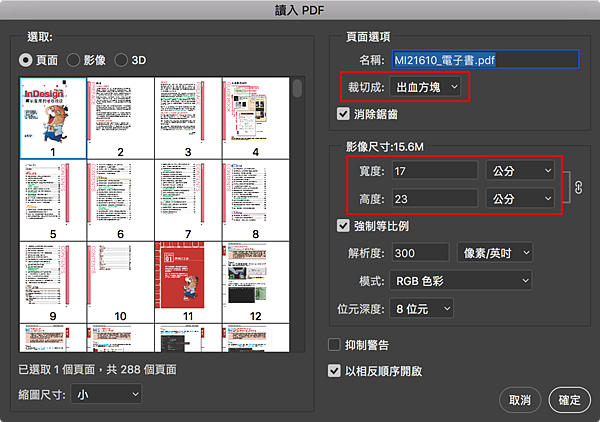Toggle the 消除鋸齒 checkbox
Viewport: 600px width, 422px height.
click(343, 114)
